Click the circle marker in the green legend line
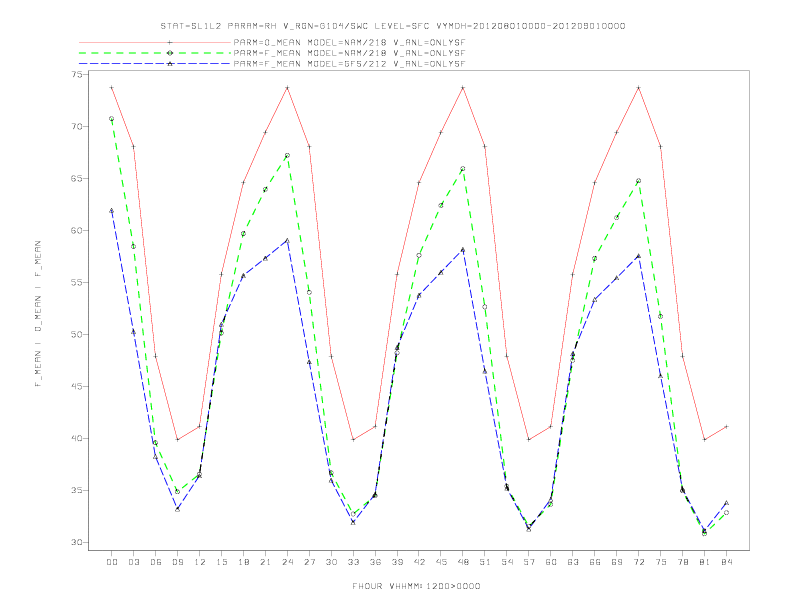Screen dimensions: 792x612 [170, 53]
